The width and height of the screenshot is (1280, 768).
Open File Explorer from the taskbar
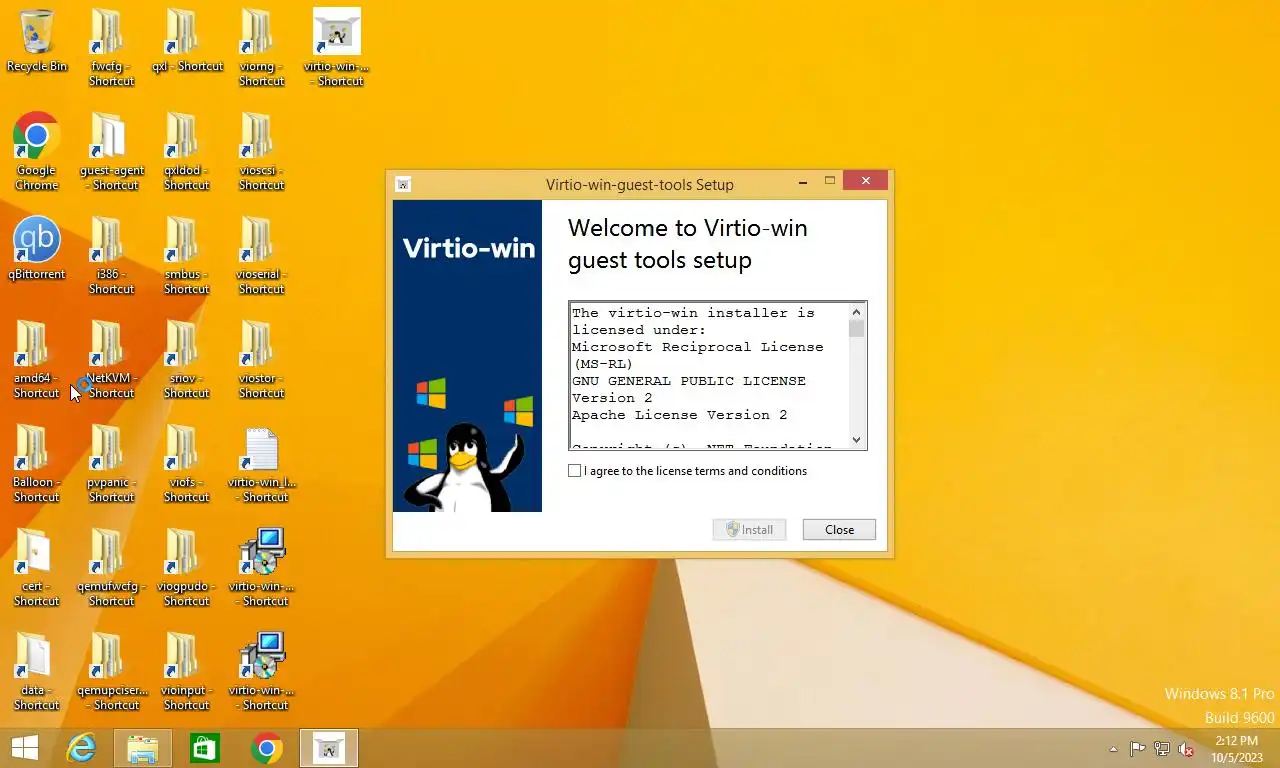(x=143, y=748)
